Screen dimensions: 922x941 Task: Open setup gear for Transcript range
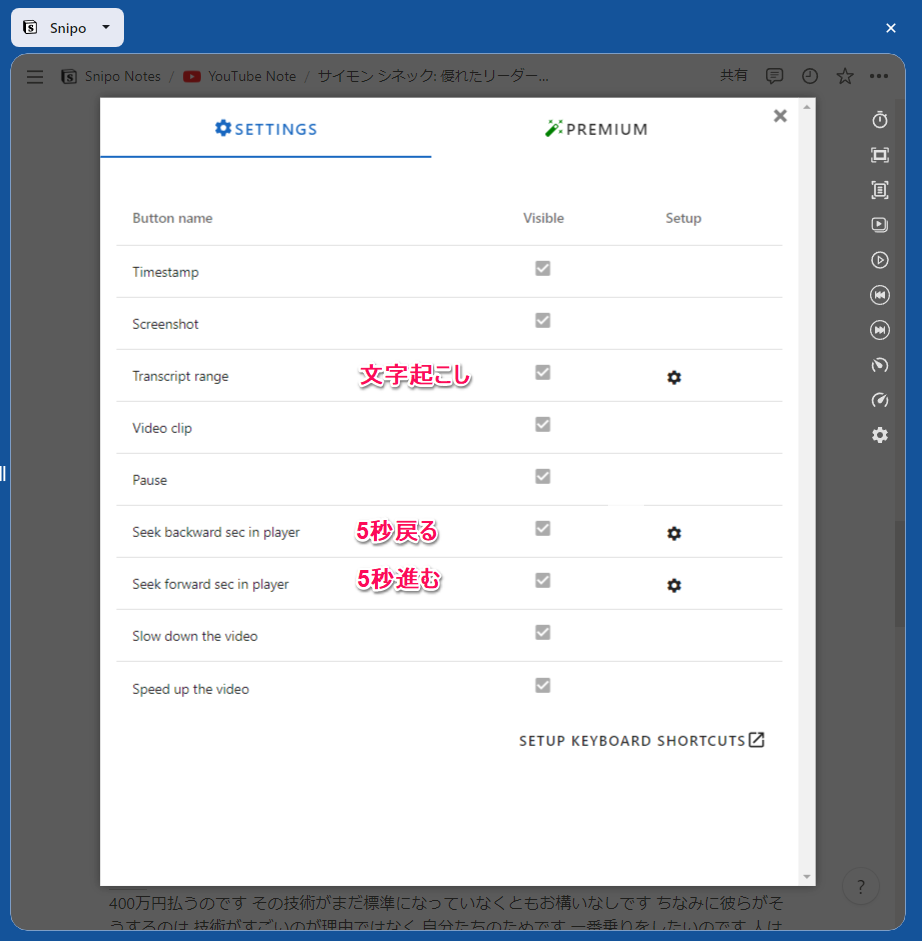(x=674, y=377)
